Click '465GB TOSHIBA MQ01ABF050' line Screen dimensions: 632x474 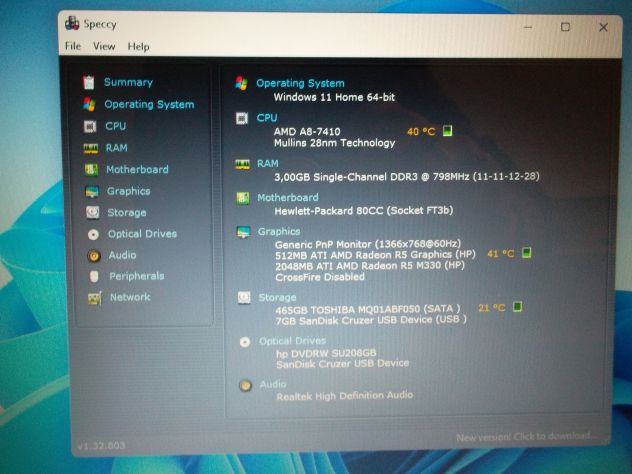point(368,310)
